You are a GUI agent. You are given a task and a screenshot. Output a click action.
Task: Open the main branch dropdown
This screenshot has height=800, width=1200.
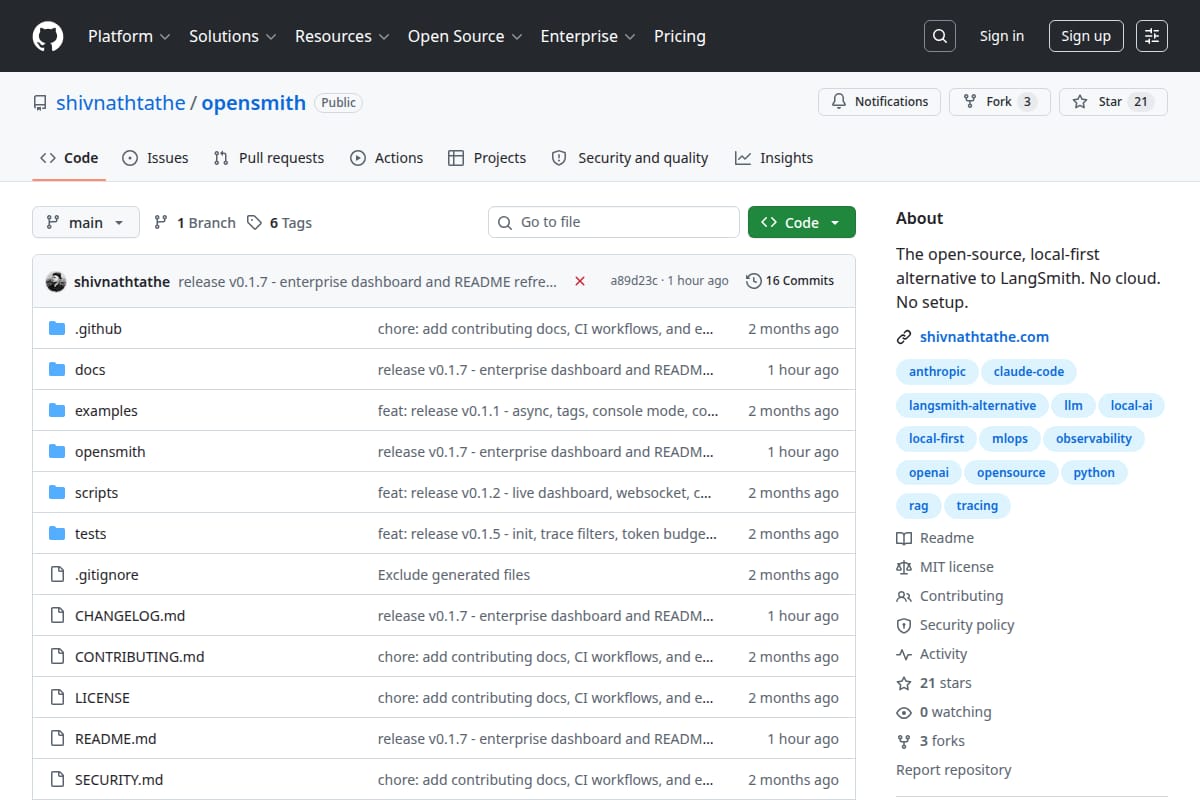coord(85,223)
